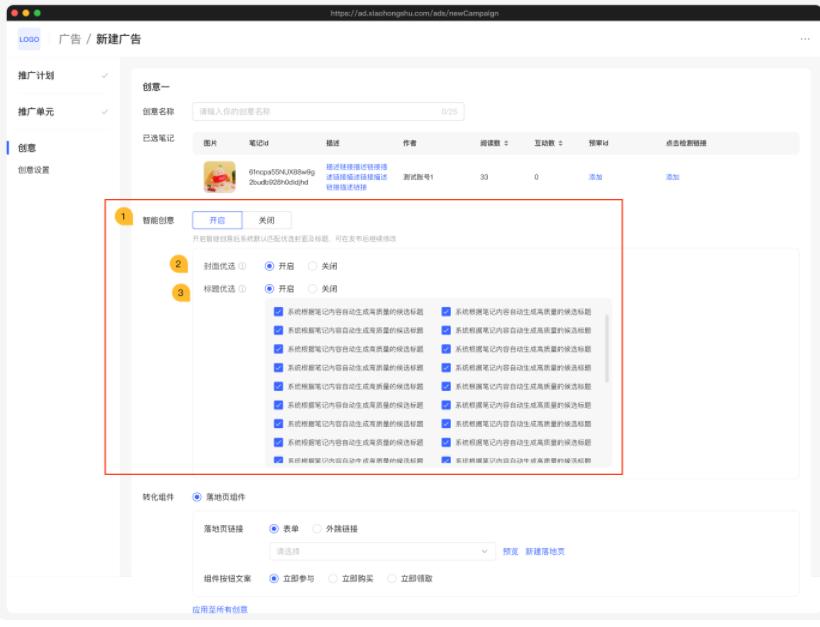Select 关闭 radio for 标题优选
The height and width of the screenshot is (627, 820).
pos(313,289)
